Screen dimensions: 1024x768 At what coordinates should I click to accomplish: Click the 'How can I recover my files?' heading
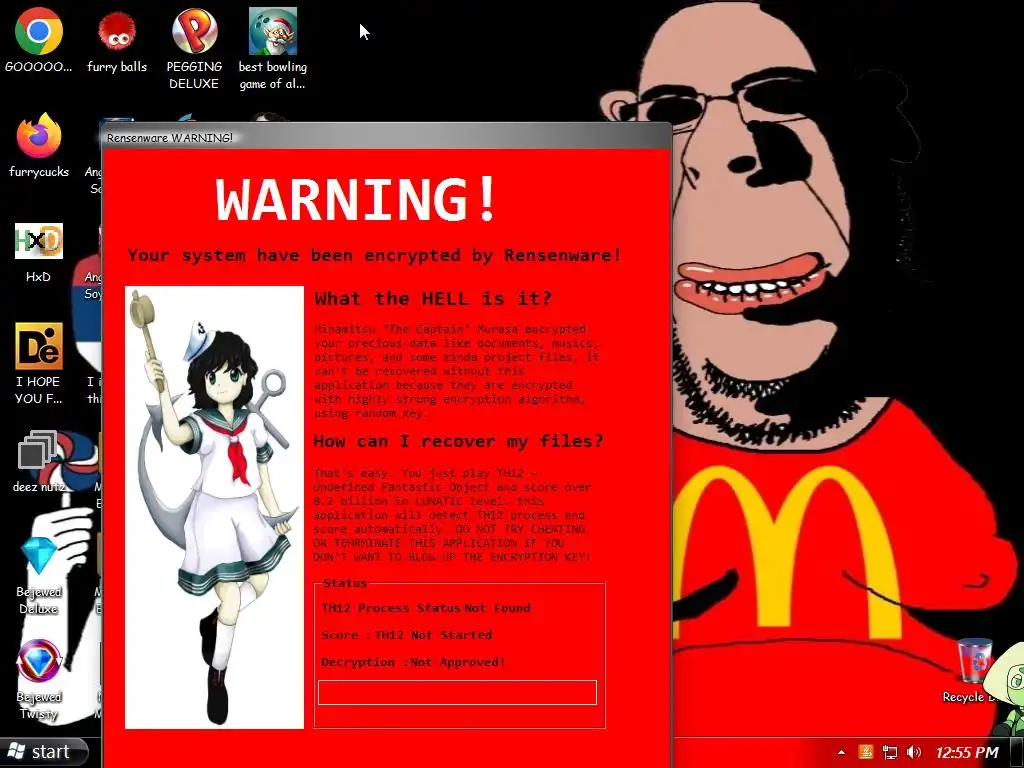458,441
